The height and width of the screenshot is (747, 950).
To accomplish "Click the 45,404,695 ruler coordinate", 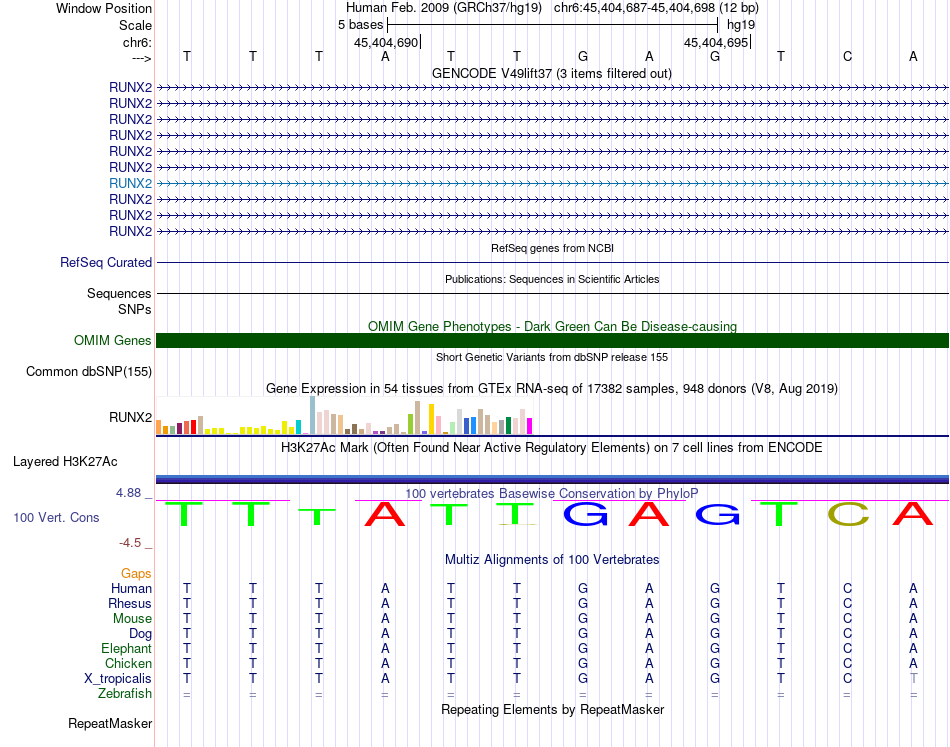I will pos(716,42).
